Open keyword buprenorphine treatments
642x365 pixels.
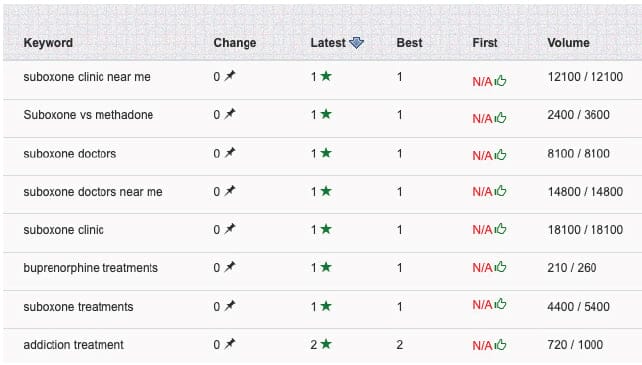90,268
